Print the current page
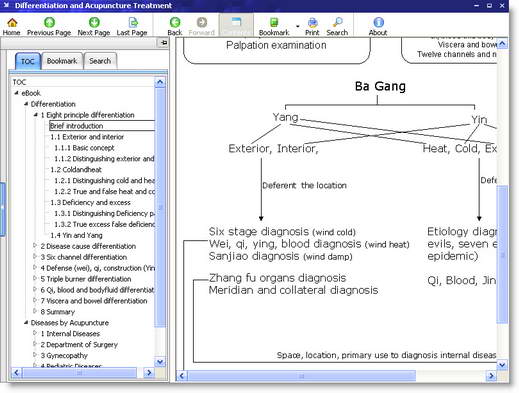 click(x=312, y=22)
